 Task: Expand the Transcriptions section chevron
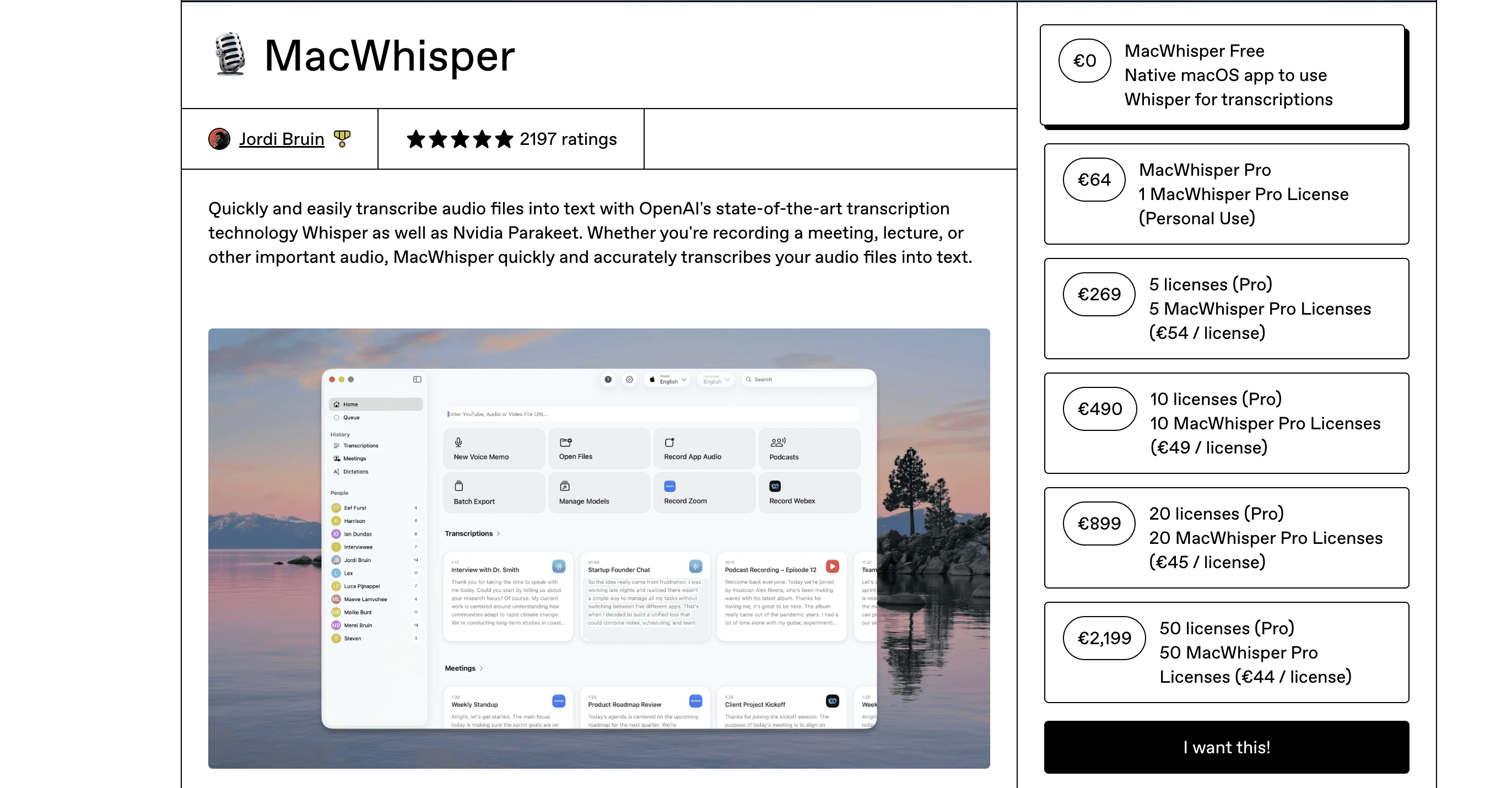[x=499, y=534]
